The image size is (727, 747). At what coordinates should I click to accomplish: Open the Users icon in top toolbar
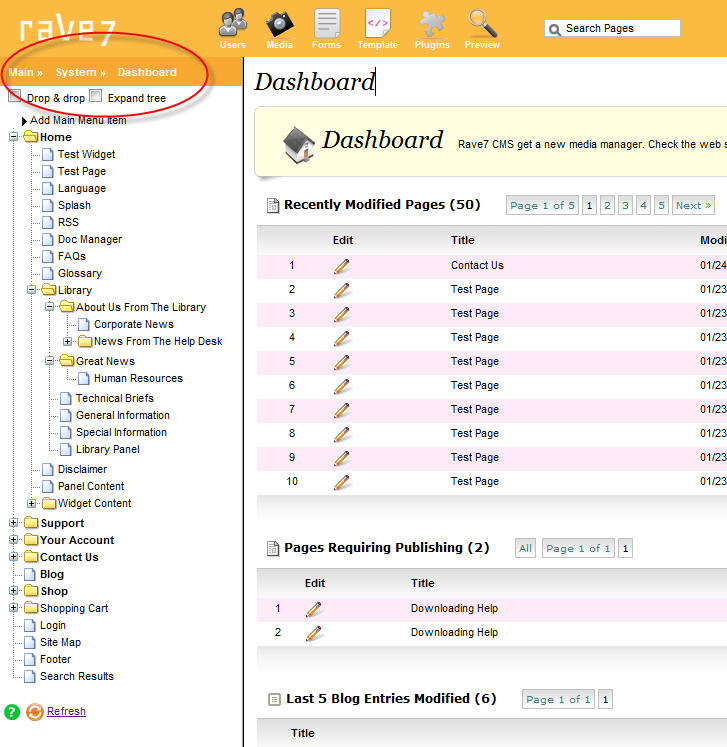(x=232, y=23)
